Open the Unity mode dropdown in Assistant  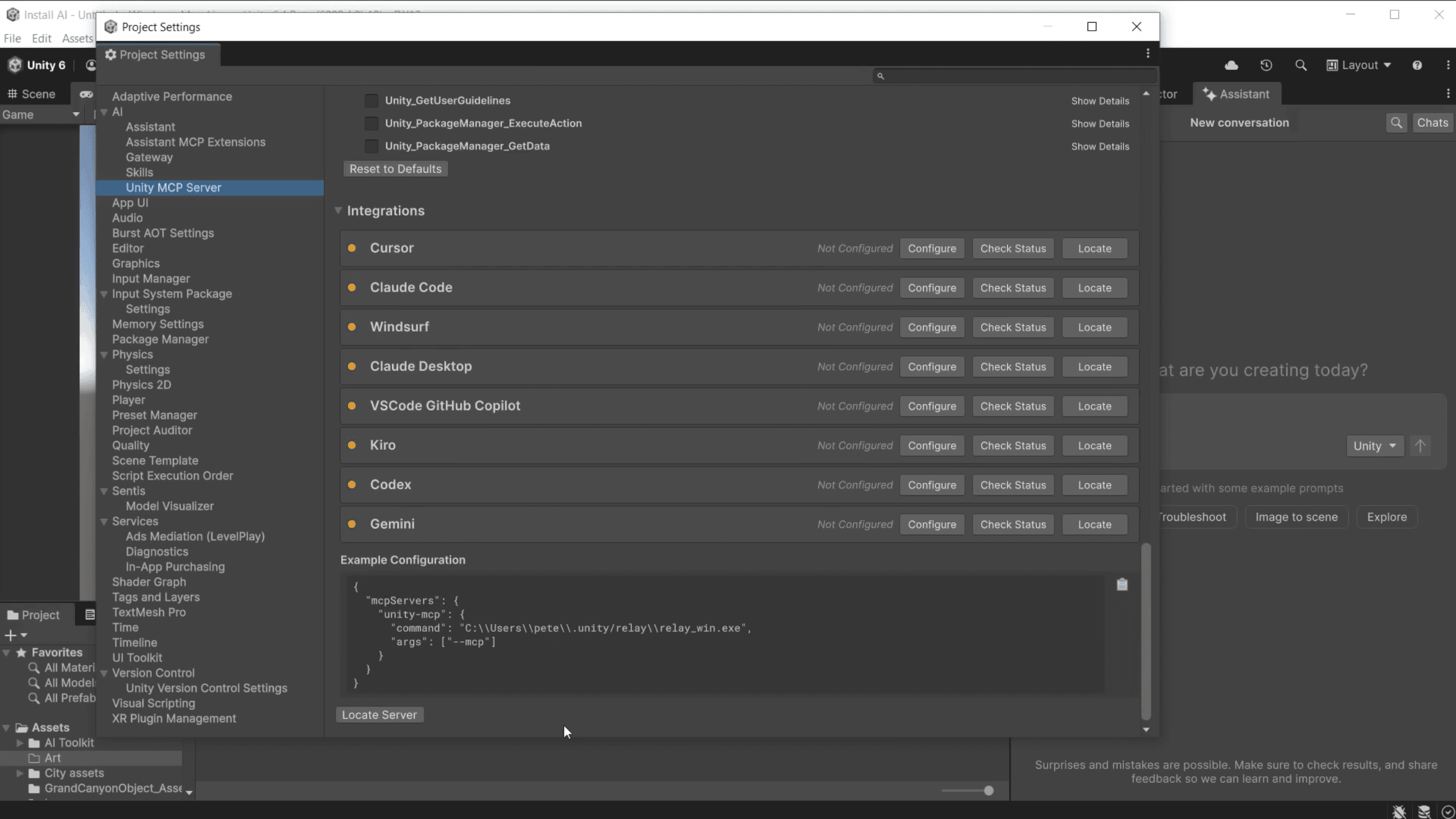[x=1375, y=446]
